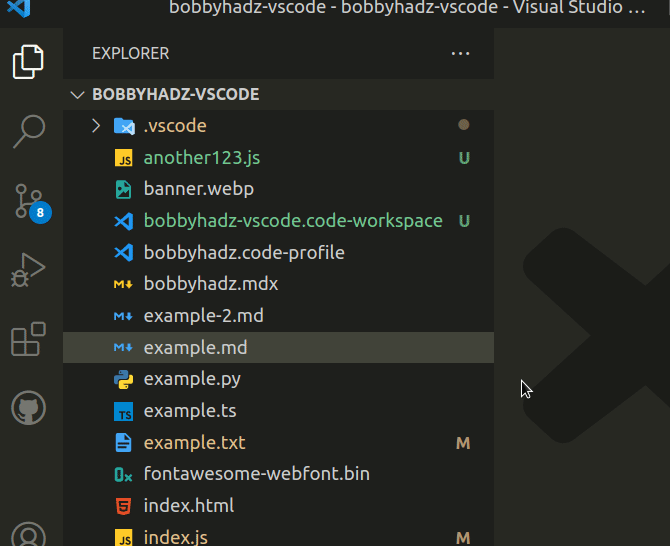Open Source Control with 8 pending changes

pyautogui.click(x=28, y=201)
